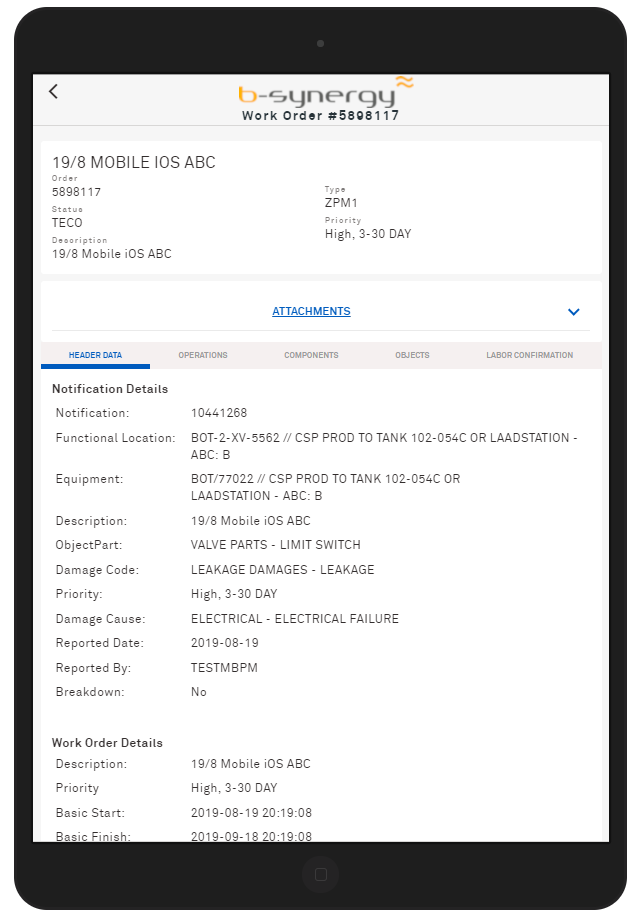Select Basic Start 2019-08-19 20:19:08

251,812
